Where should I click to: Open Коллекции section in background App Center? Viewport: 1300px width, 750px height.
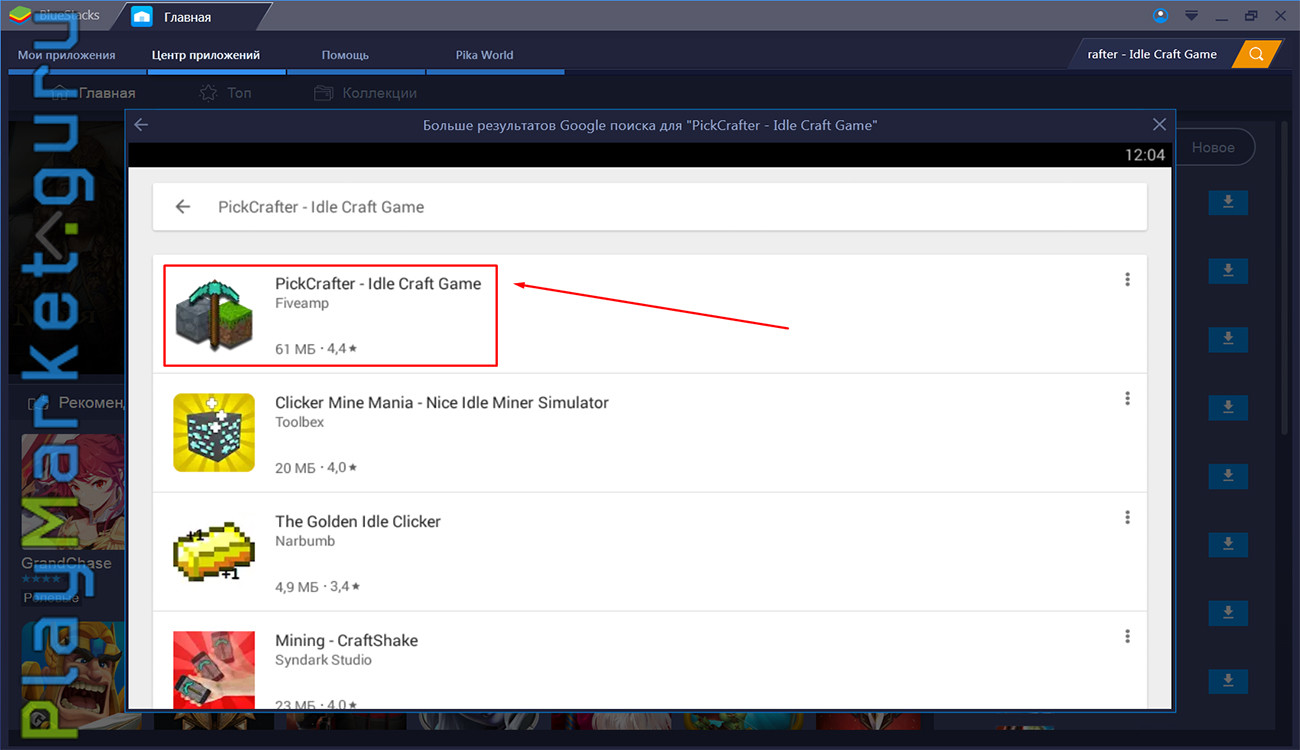(x=366, y=93)
